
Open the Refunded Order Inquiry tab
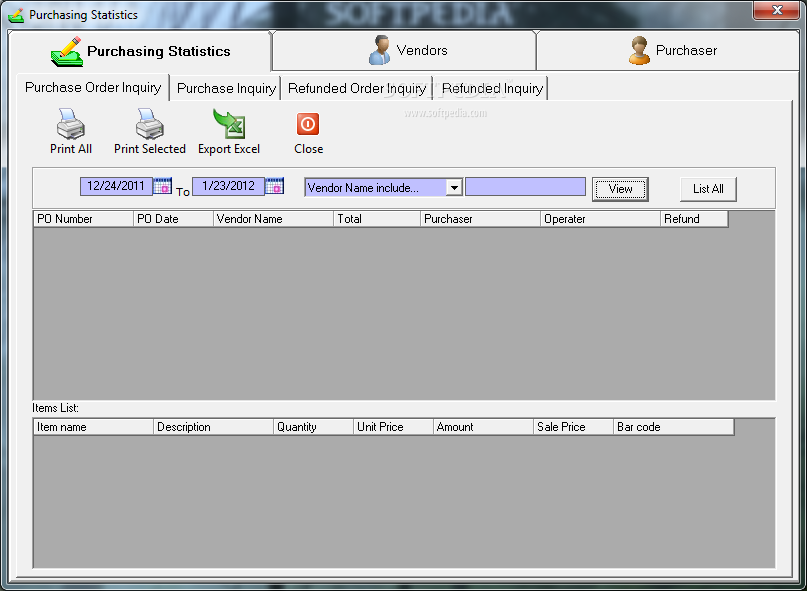click(357, 89)
